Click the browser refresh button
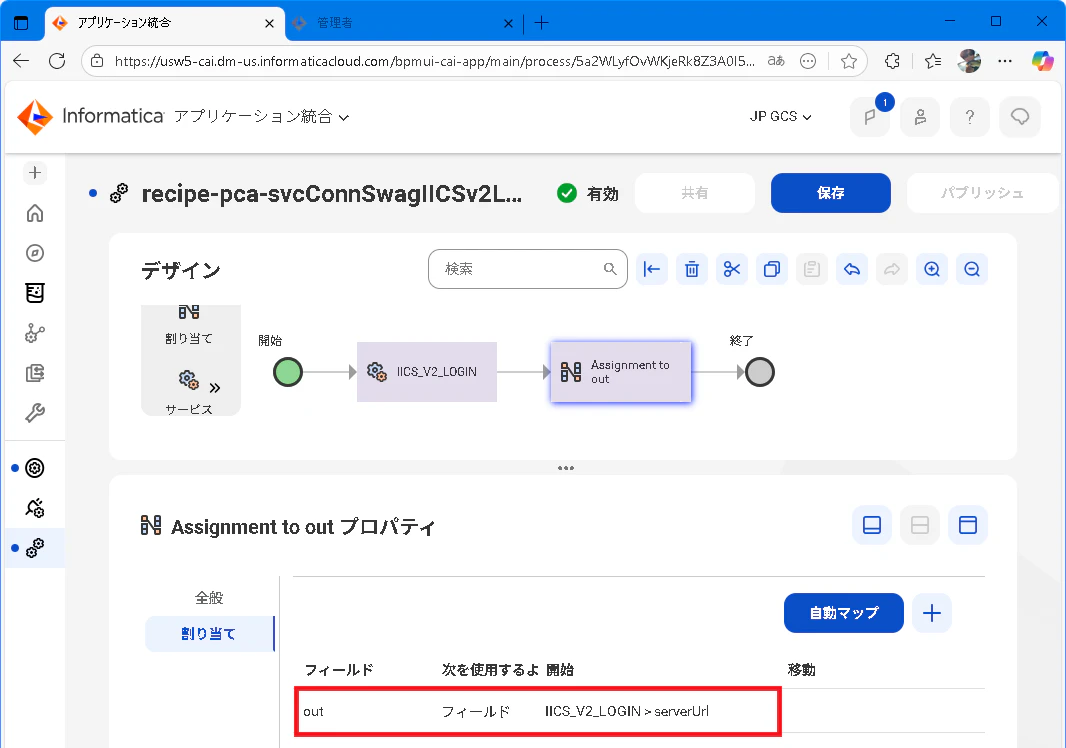The image size is (1066, 748). [57, 61]
